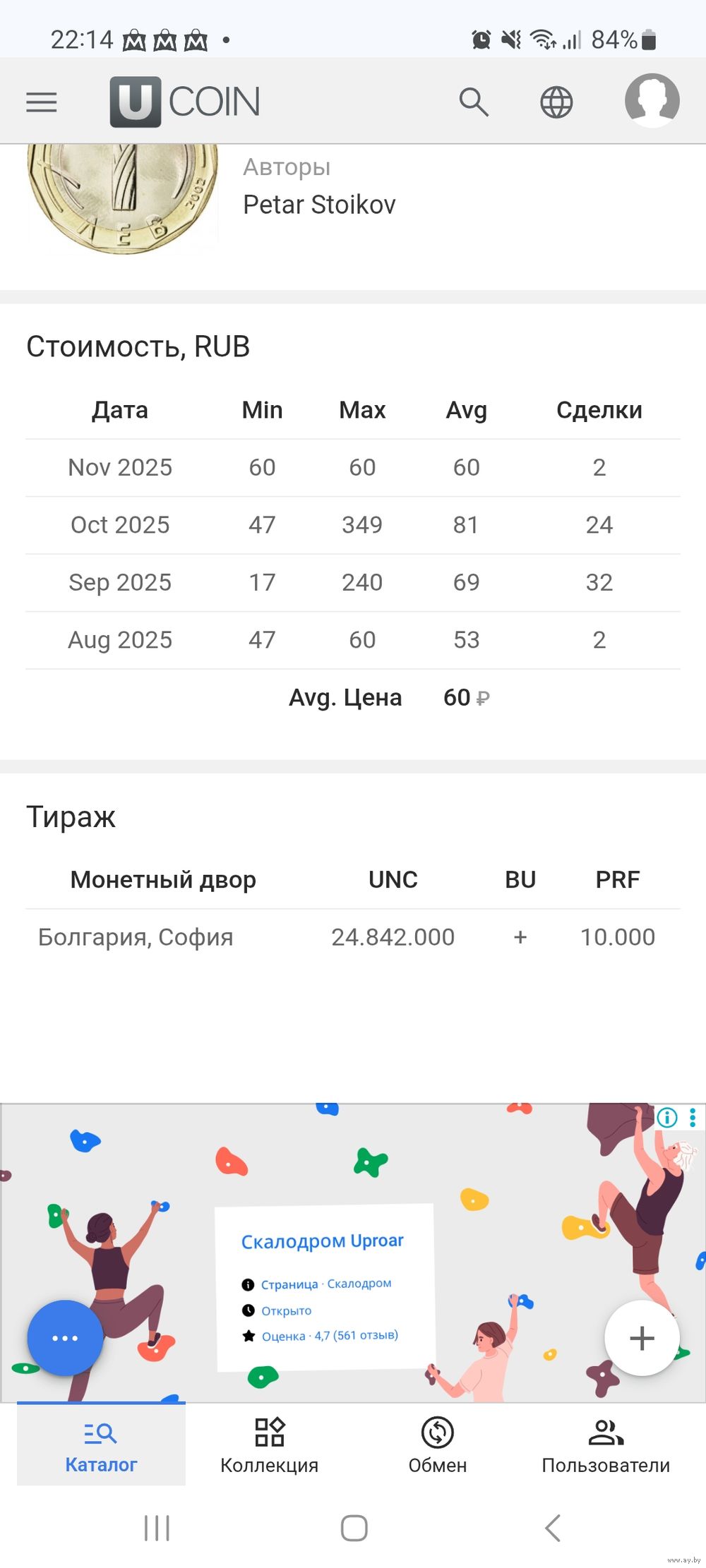The height and width of the screenshot is (1568, 706).
Task: Switch to Каталог tab
Action: 101,1445
